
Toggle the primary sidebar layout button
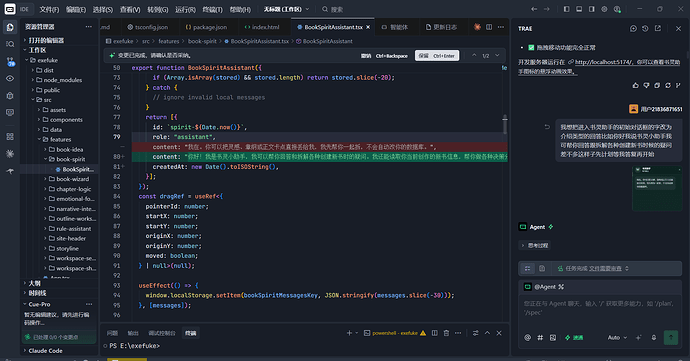point(566,9)
